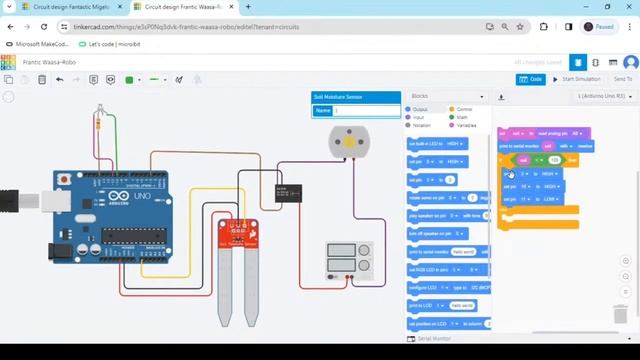Open comparison operator dropdown in if block
Viewport: 640px width, 360px height.
click(539, 160)
